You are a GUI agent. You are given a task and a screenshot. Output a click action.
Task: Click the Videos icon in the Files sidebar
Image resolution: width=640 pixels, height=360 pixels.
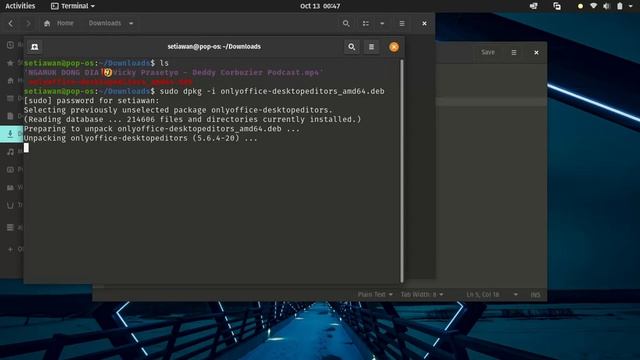coord(11,187)
